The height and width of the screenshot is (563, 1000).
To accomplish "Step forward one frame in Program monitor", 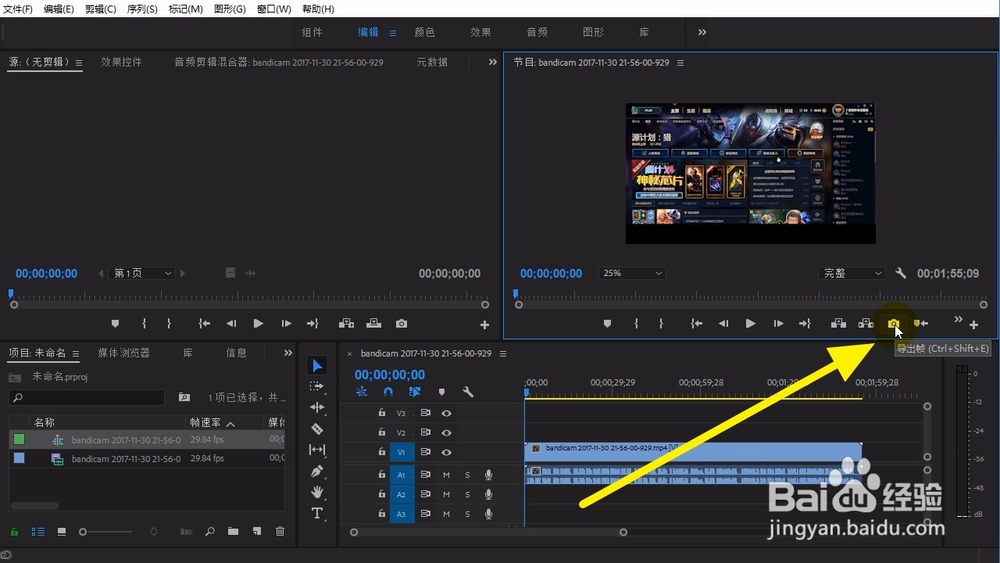I will (x=778, y=324).
